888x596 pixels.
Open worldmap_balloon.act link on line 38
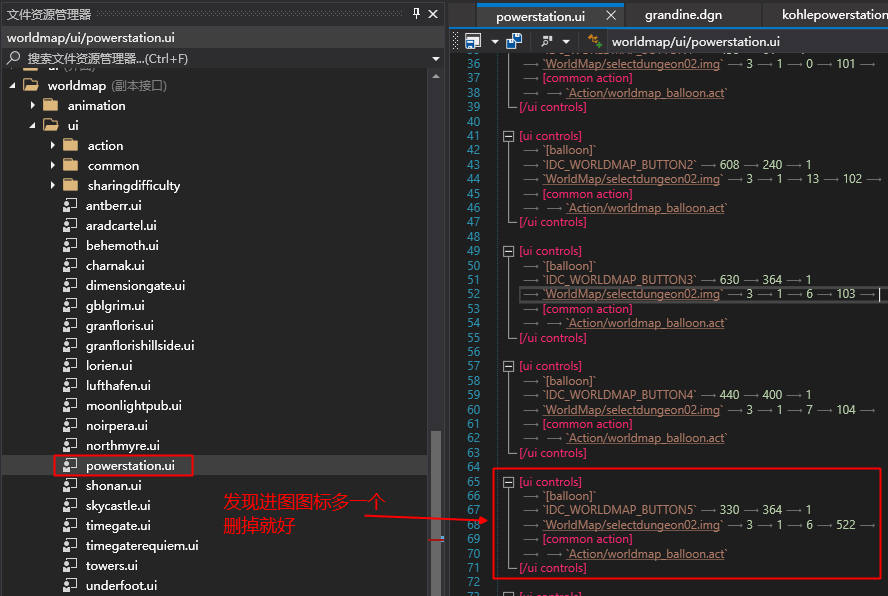(x=646, y=92)
